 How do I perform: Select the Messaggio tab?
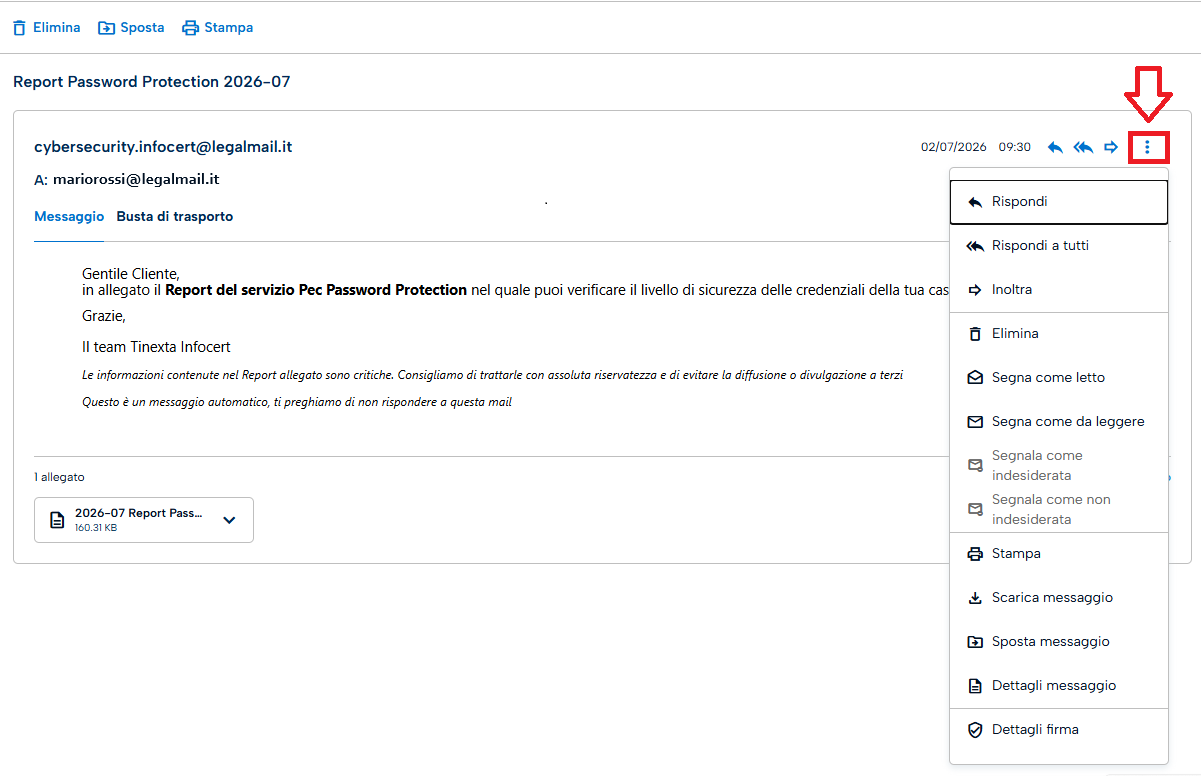click(x=69, y=216)
